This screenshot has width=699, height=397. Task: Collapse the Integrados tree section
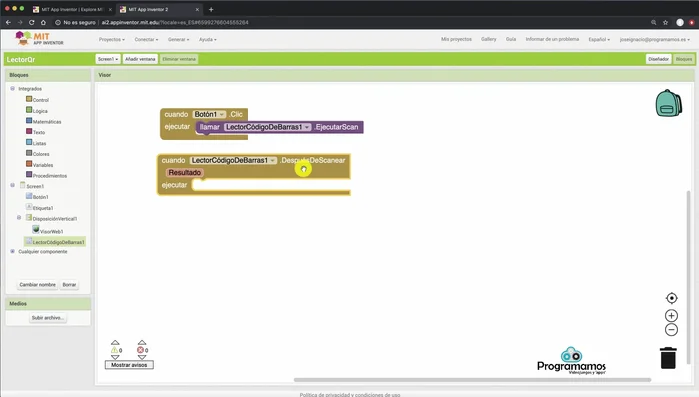[x=12, y=89]
